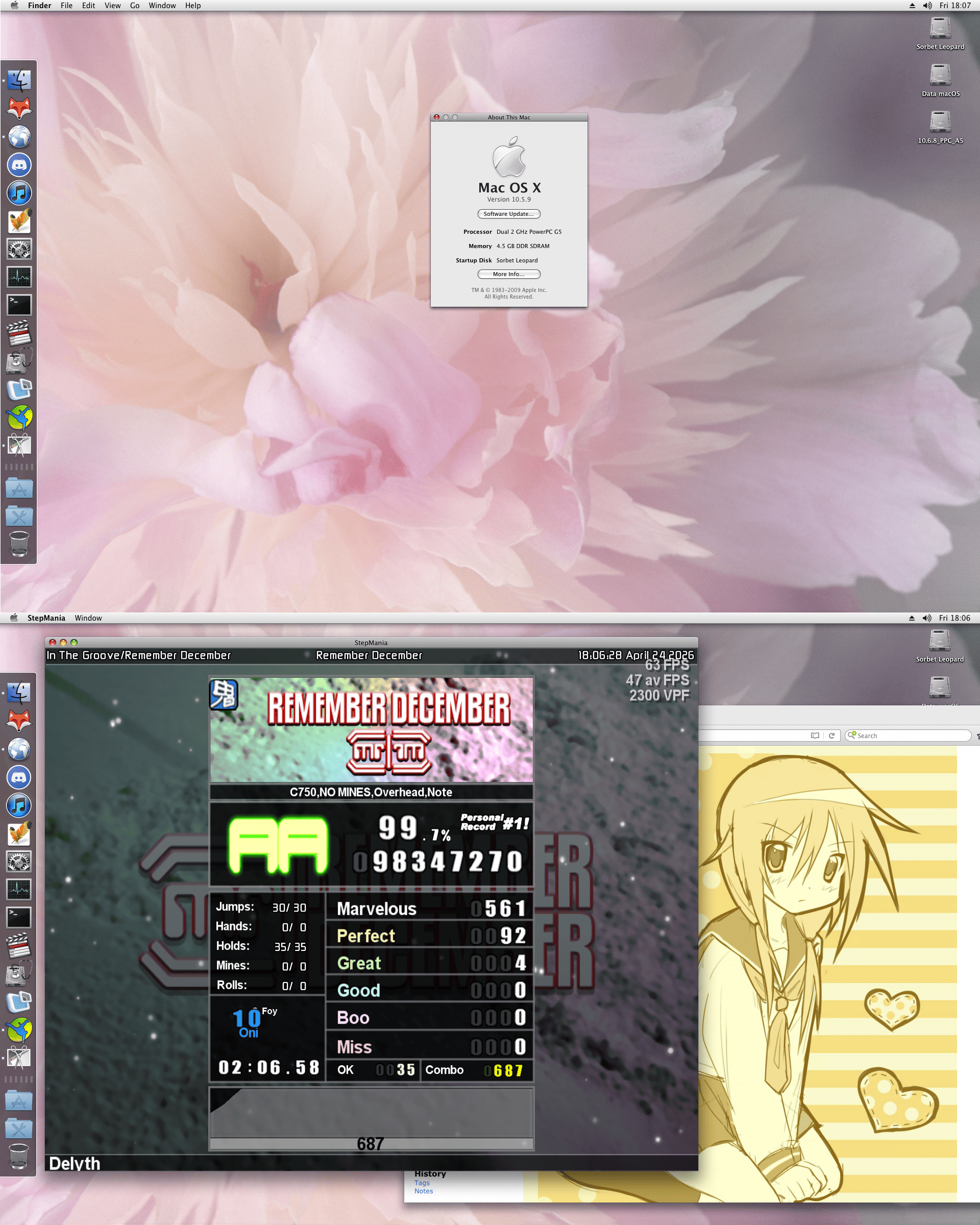Launch Disk Utility from the upper dock
Image resolution: width=980 pixels, height=1225 pixels.
[x=19, y=361]
